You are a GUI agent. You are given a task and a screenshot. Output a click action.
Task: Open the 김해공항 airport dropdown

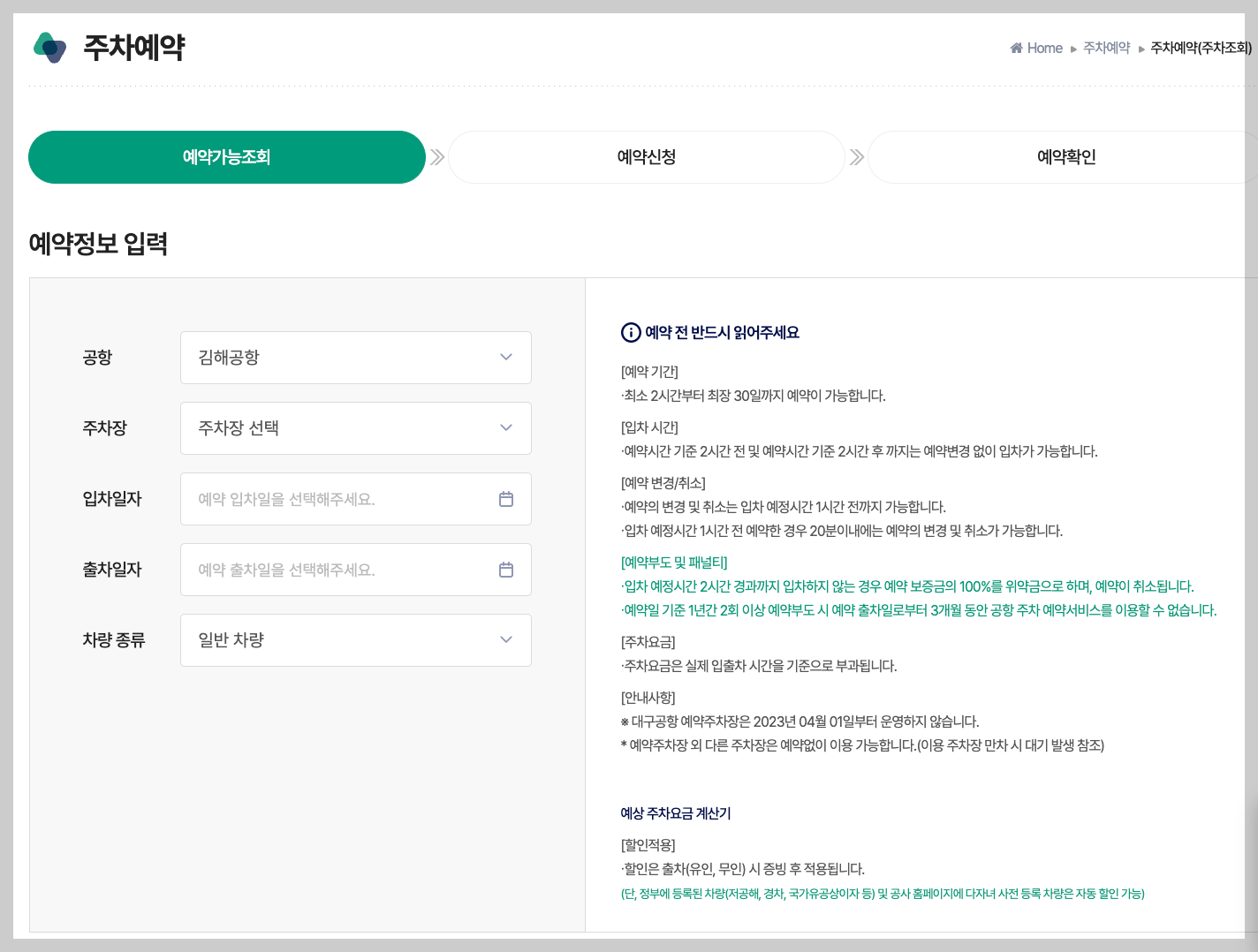point(355,358)
